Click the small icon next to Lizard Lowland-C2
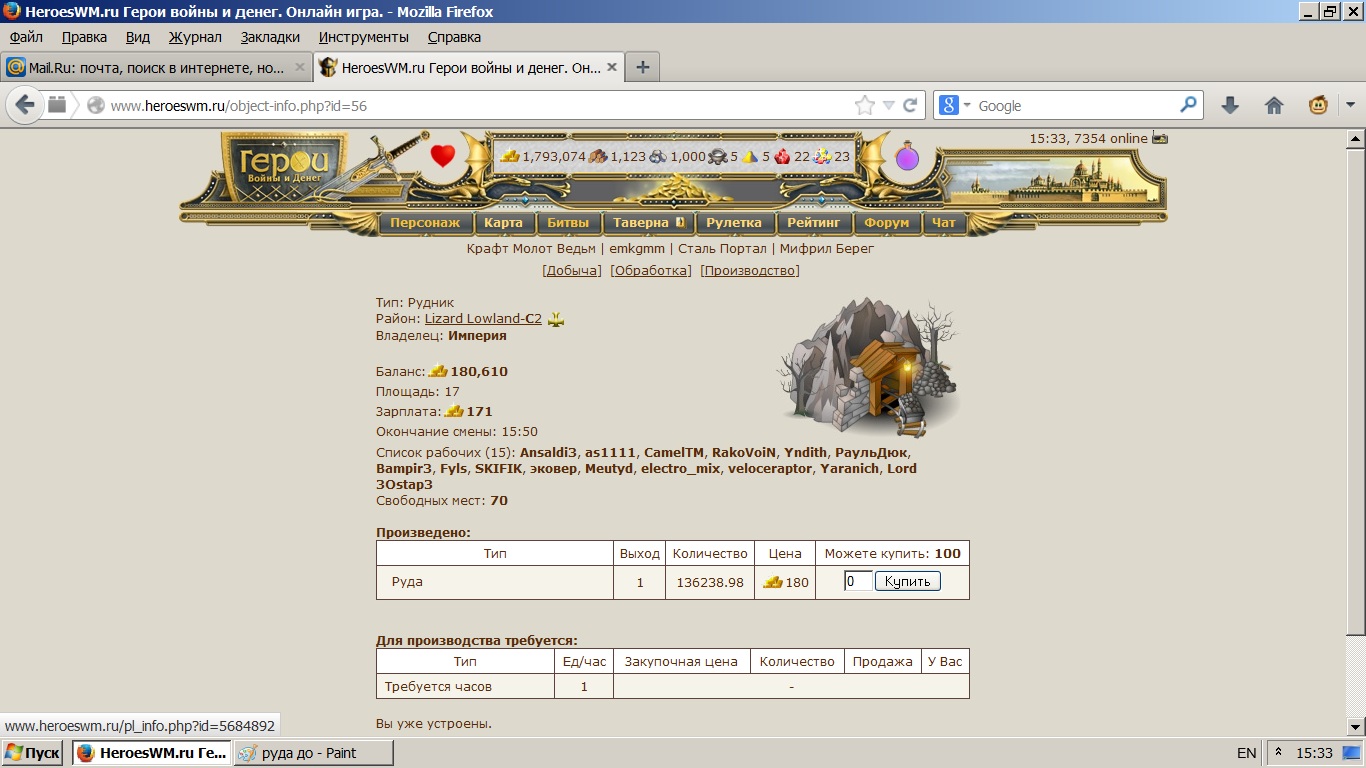Viewport: 1366px width, 768px height. [556, 319]
